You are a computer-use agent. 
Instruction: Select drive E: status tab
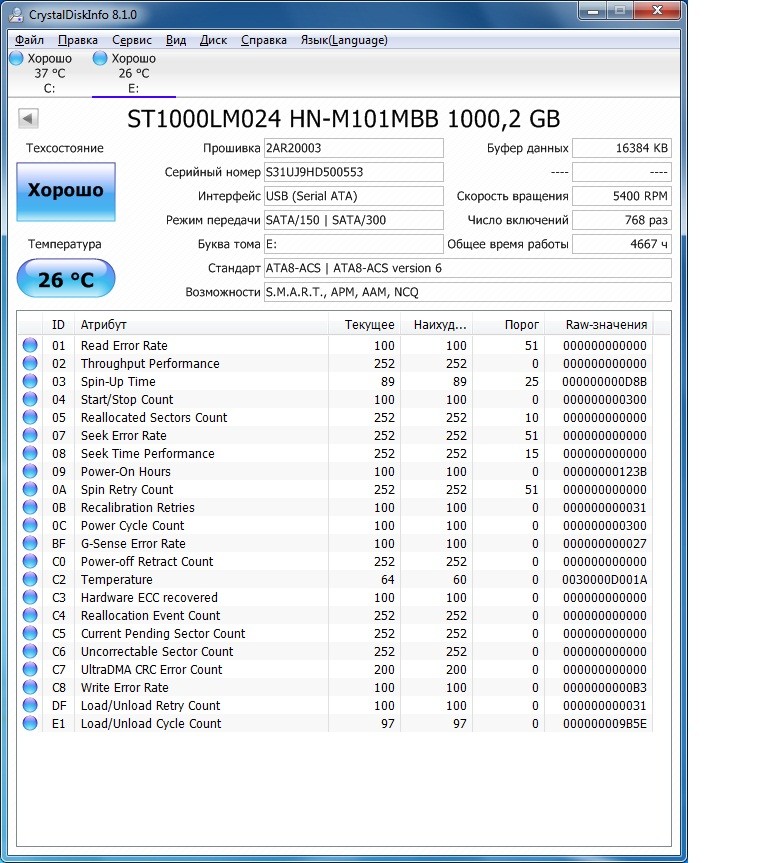[x=133, y=73]
